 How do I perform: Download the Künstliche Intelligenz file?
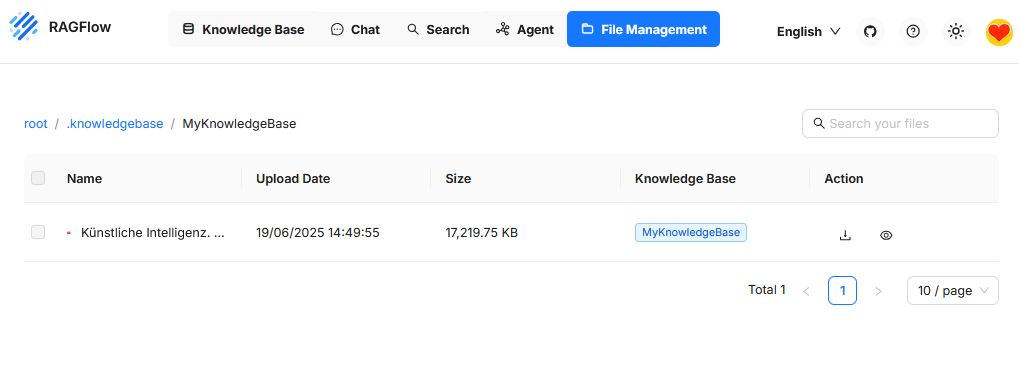click(845, 235)
